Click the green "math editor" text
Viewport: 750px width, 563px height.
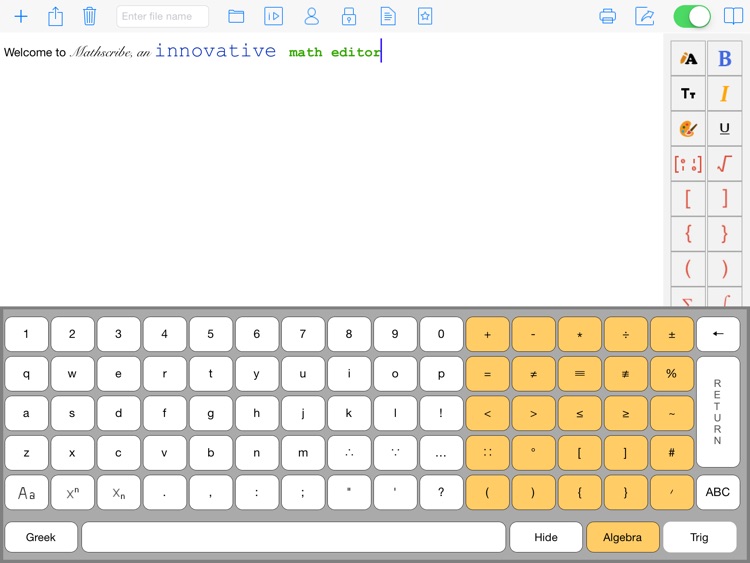coord(334,52)
